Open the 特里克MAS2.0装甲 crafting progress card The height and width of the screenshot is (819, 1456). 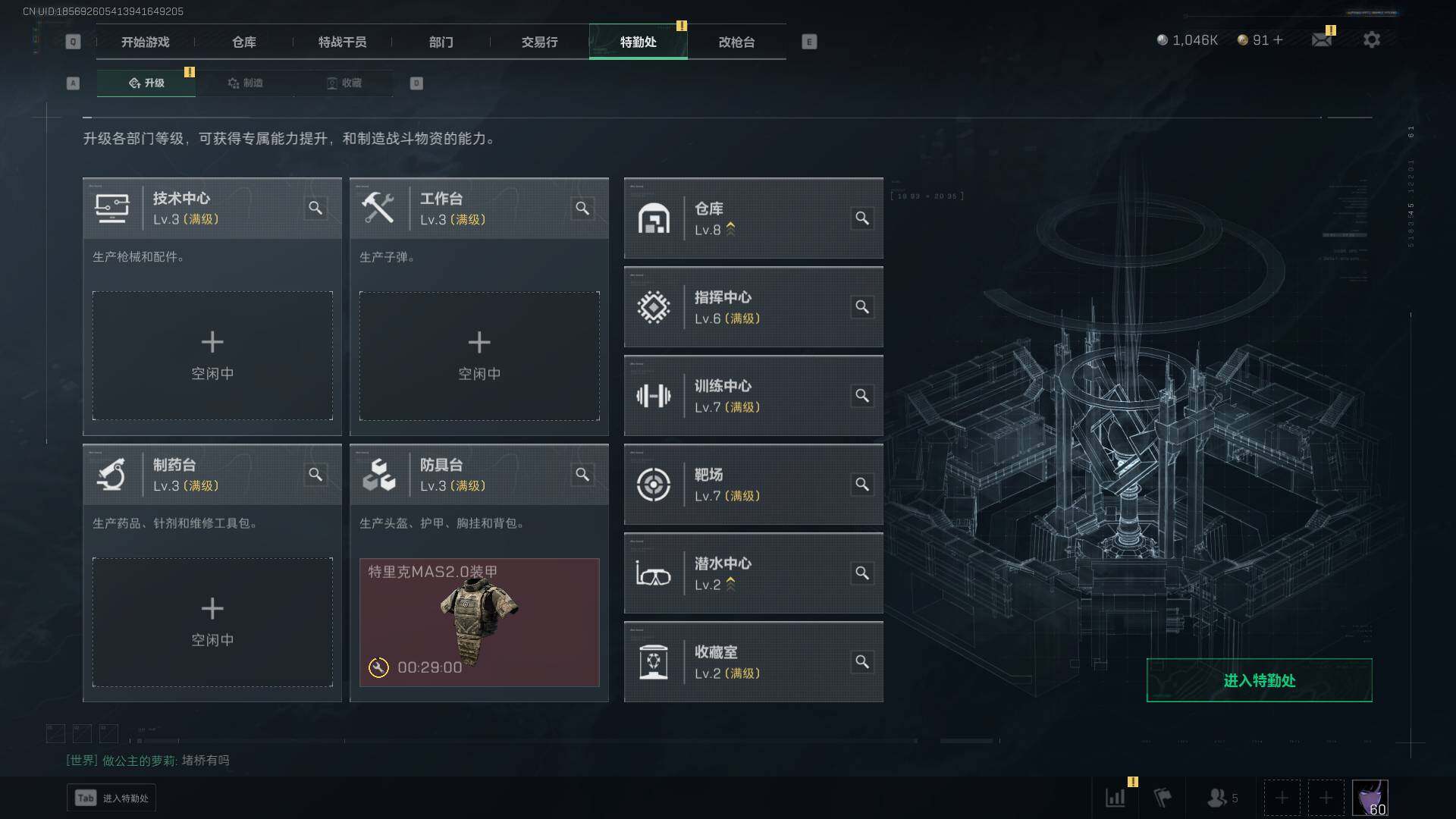click(x=479, y=622)
